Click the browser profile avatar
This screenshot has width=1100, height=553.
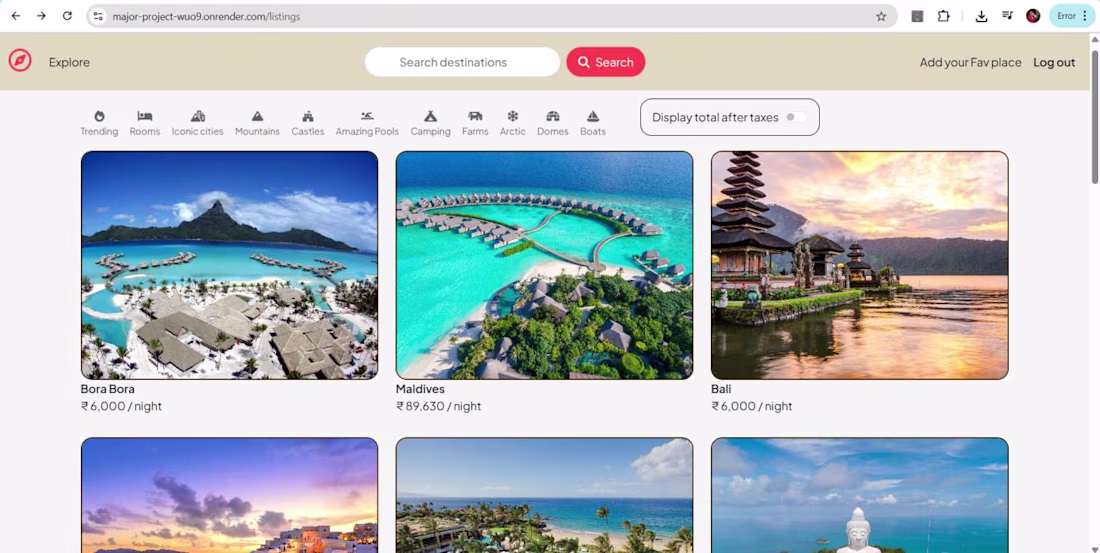pos(1033,16)
